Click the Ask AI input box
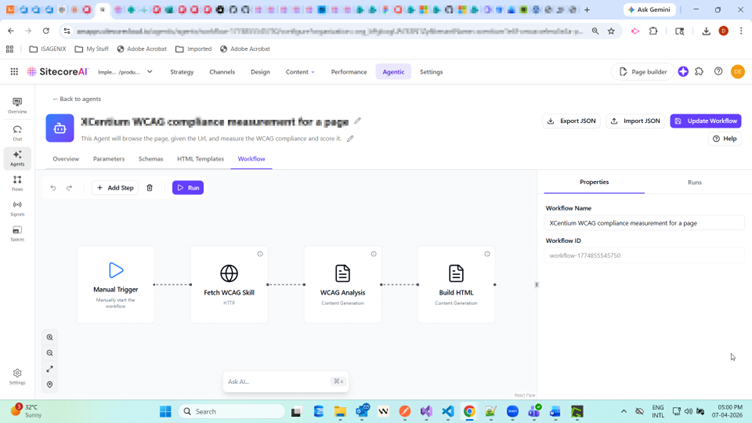The width and height of the screenshot is (752, 423). (285, 382)
